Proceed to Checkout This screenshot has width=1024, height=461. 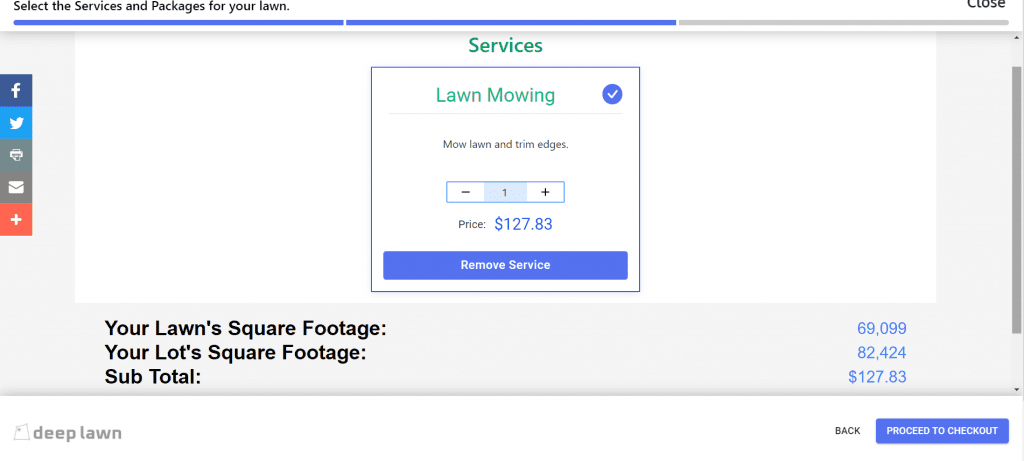tap(942, 431)
